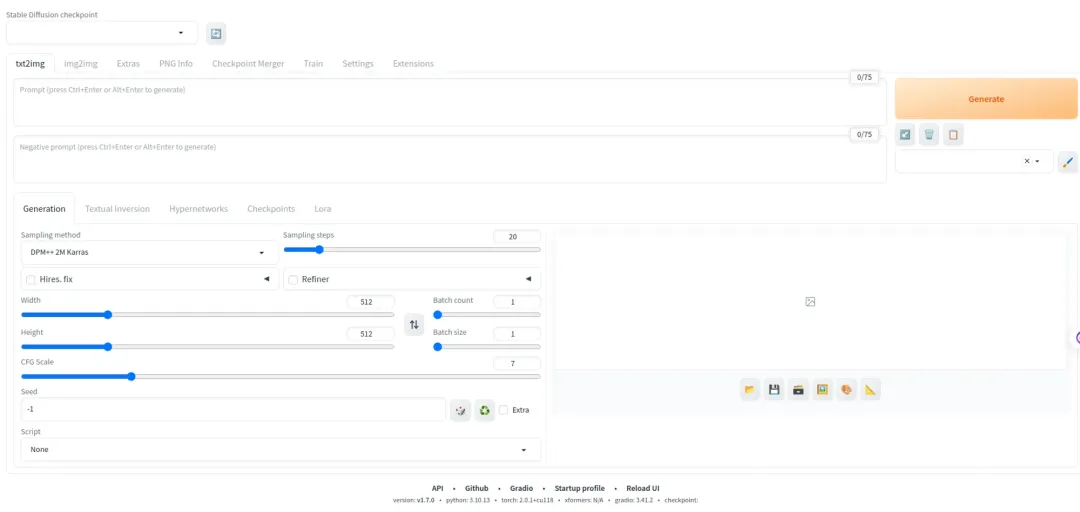
Task: Click the recycle icon to reuse seed
Action: [485, 410]
